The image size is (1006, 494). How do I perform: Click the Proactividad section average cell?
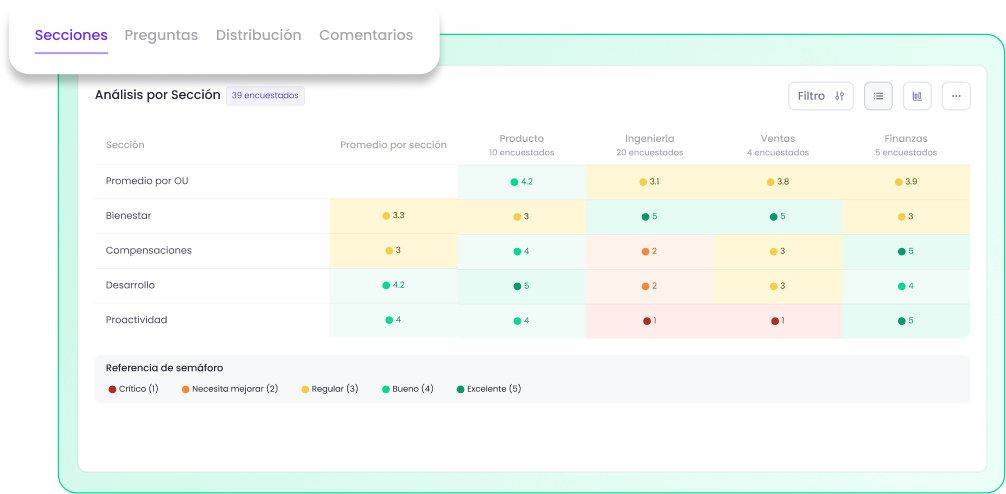[393, 319]
